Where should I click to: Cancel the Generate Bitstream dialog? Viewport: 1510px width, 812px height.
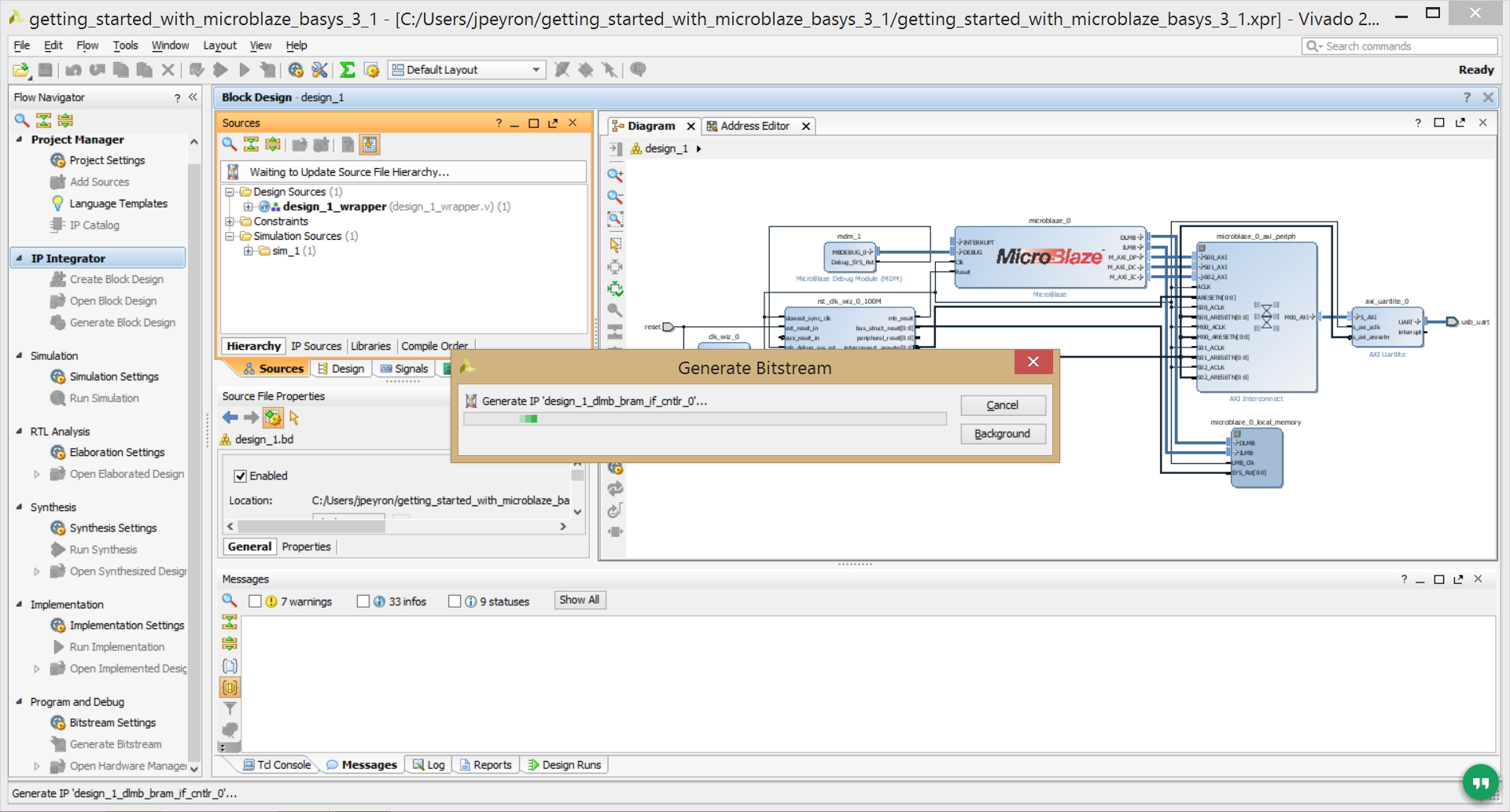tap(1003, 405)
